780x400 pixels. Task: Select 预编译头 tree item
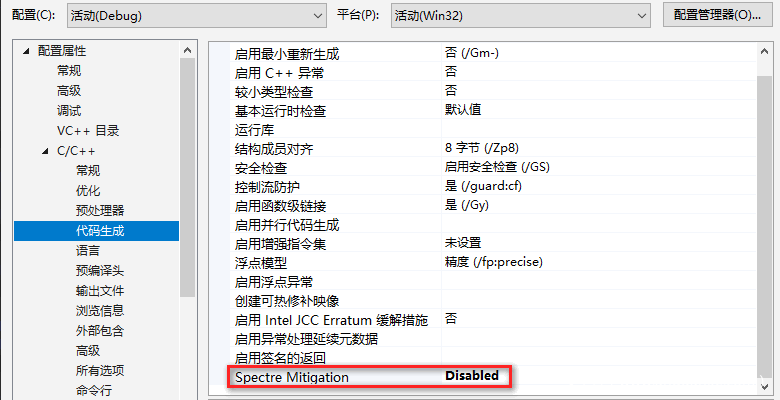(99, 271)
